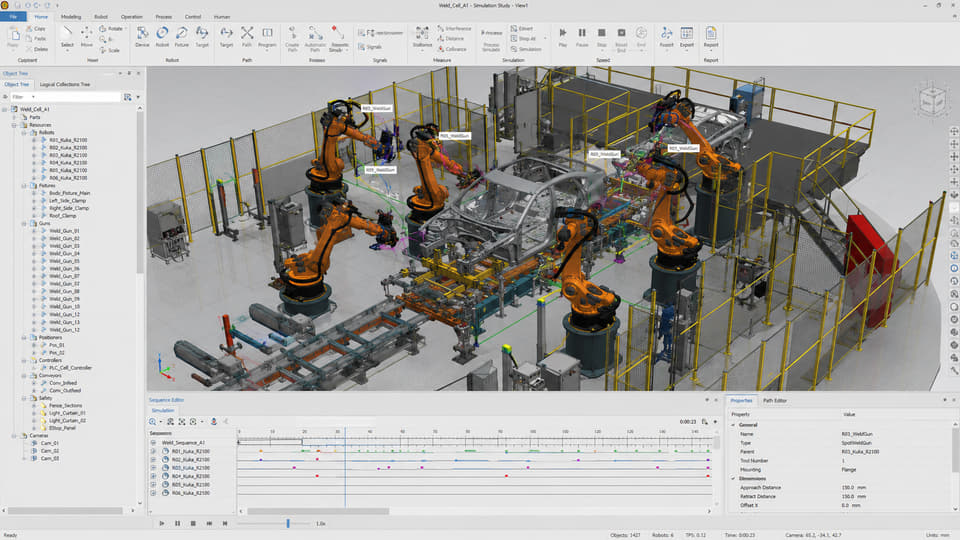
Task: Toggle the pin on Object Tree panel
Action: pos(129,73)
